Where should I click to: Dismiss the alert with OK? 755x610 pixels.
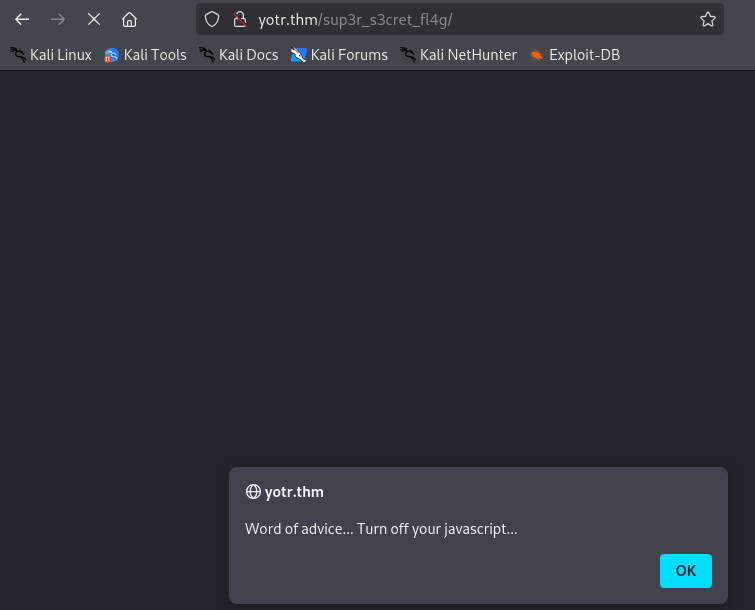[686, 571]
